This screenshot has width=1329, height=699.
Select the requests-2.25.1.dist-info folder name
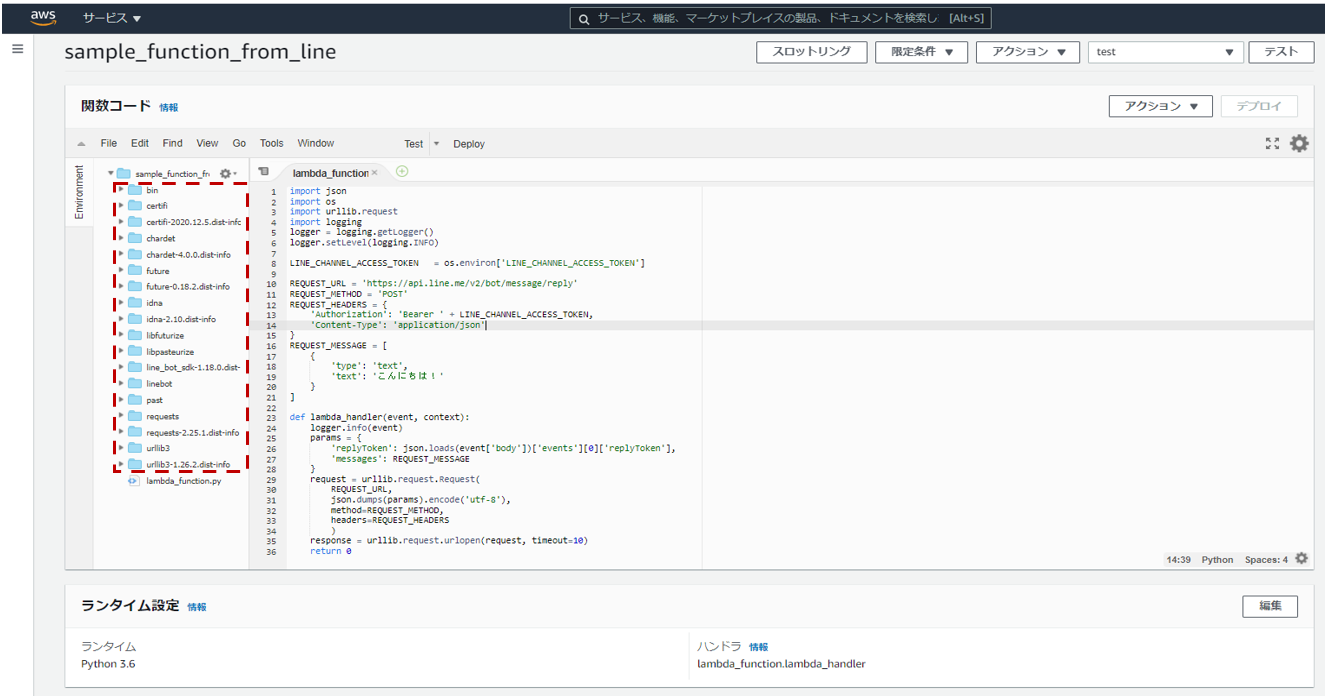tap(193, 432)
